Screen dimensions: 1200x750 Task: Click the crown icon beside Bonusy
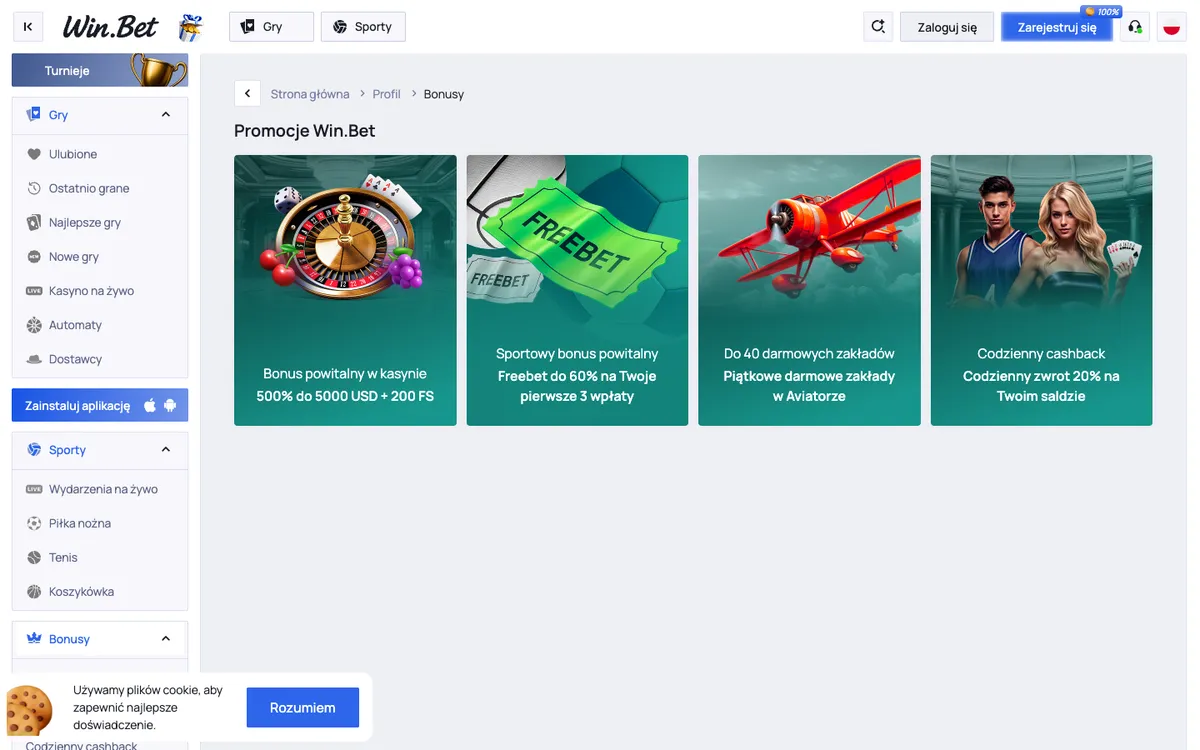pyautogui.click(x=34, y=638)
